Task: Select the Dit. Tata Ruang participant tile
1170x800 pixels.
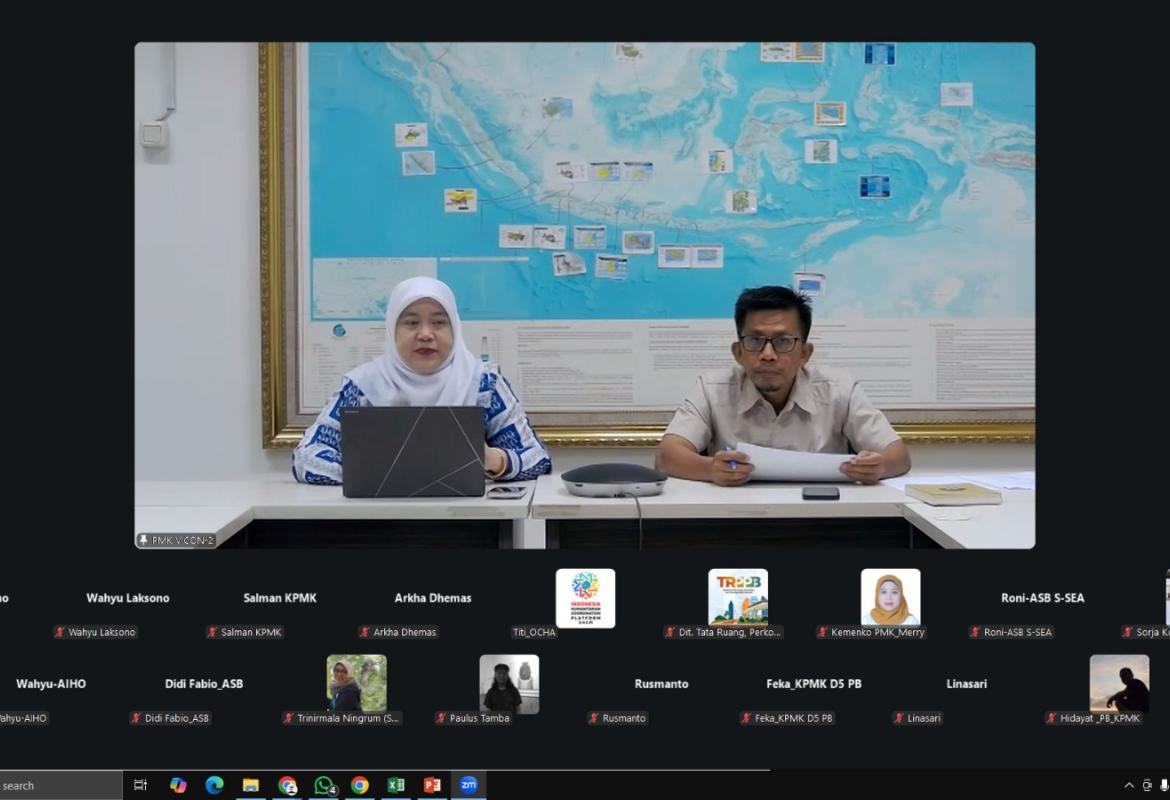Action: point(738,598)
